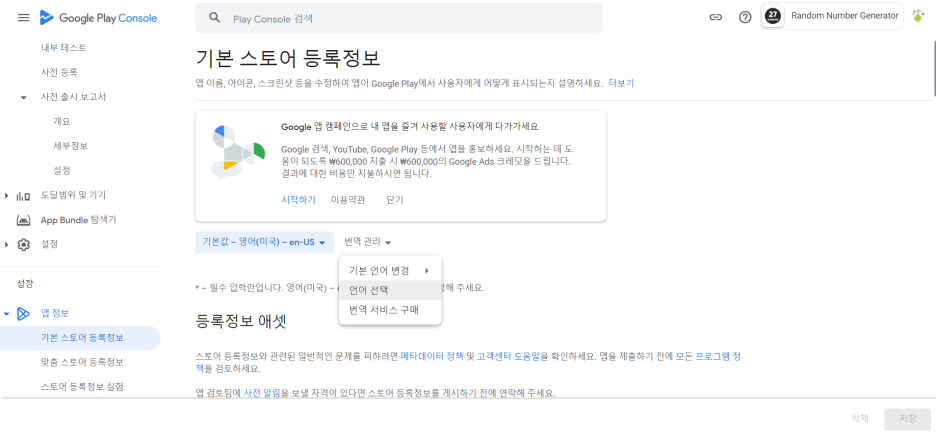
Task: Select 언어 선택 from the menu
Action: point(390,291)
